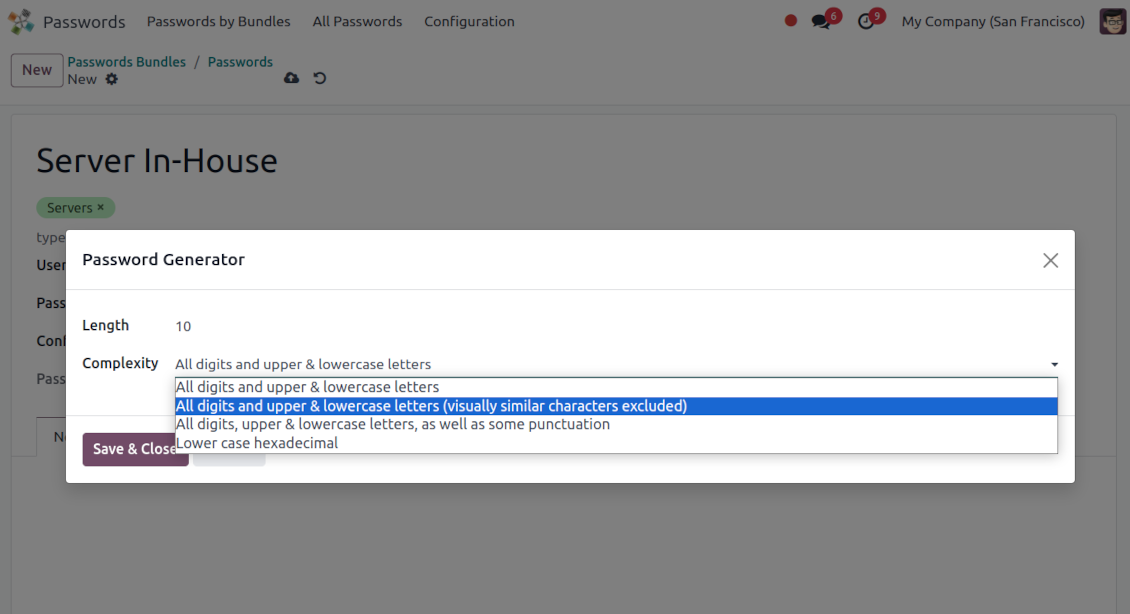
Task: Open the Configuration menu
Action: [x=469, y=21]
